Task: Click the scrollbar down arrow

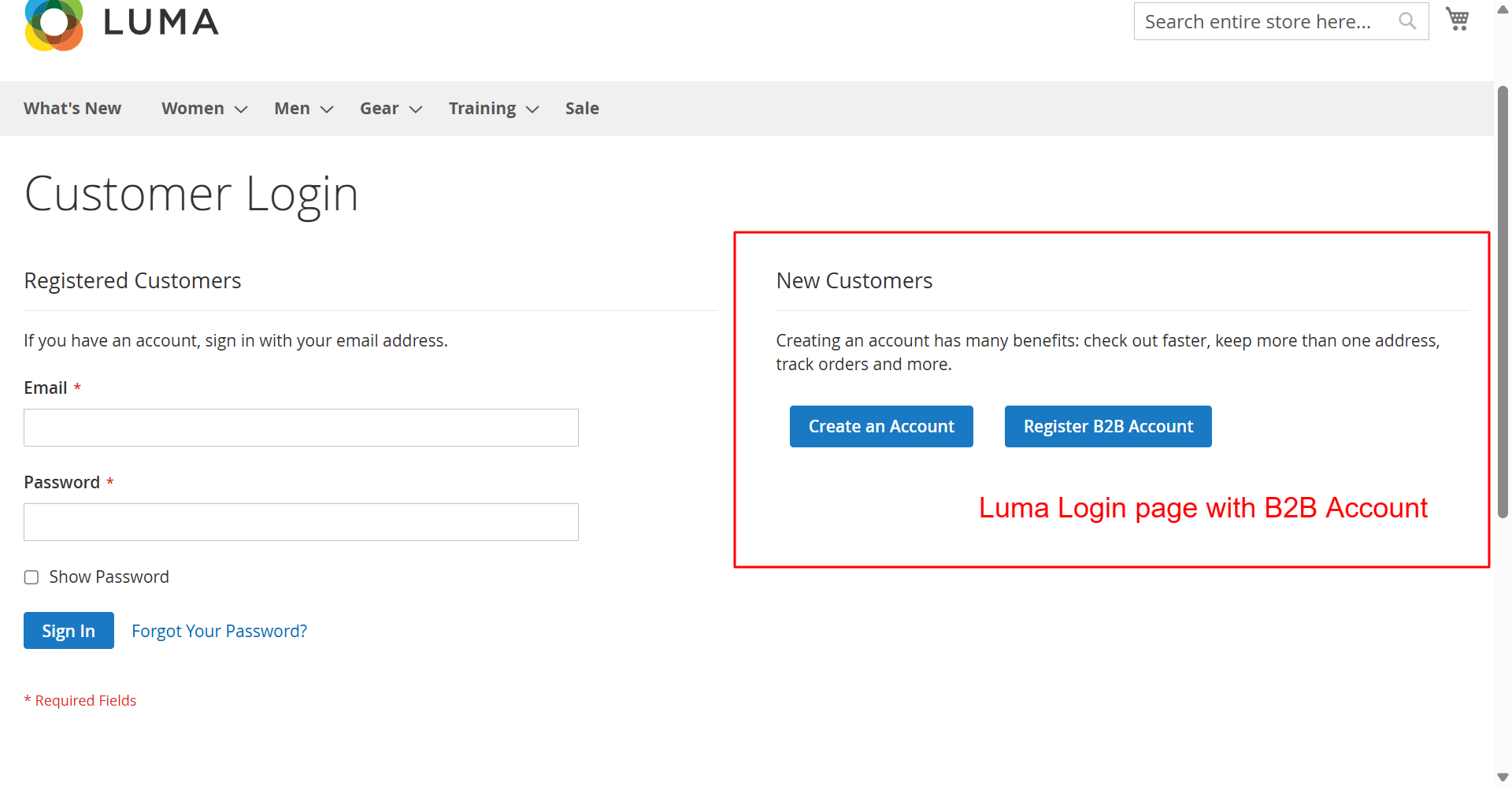Action: click(1503, 777)
